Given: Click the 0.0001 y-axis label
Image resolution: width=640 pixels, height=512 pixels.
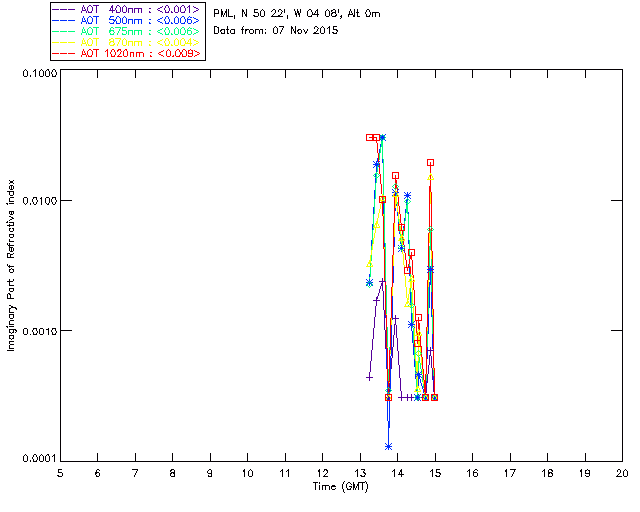Looking at the screenshot, I should pos(39,459).
